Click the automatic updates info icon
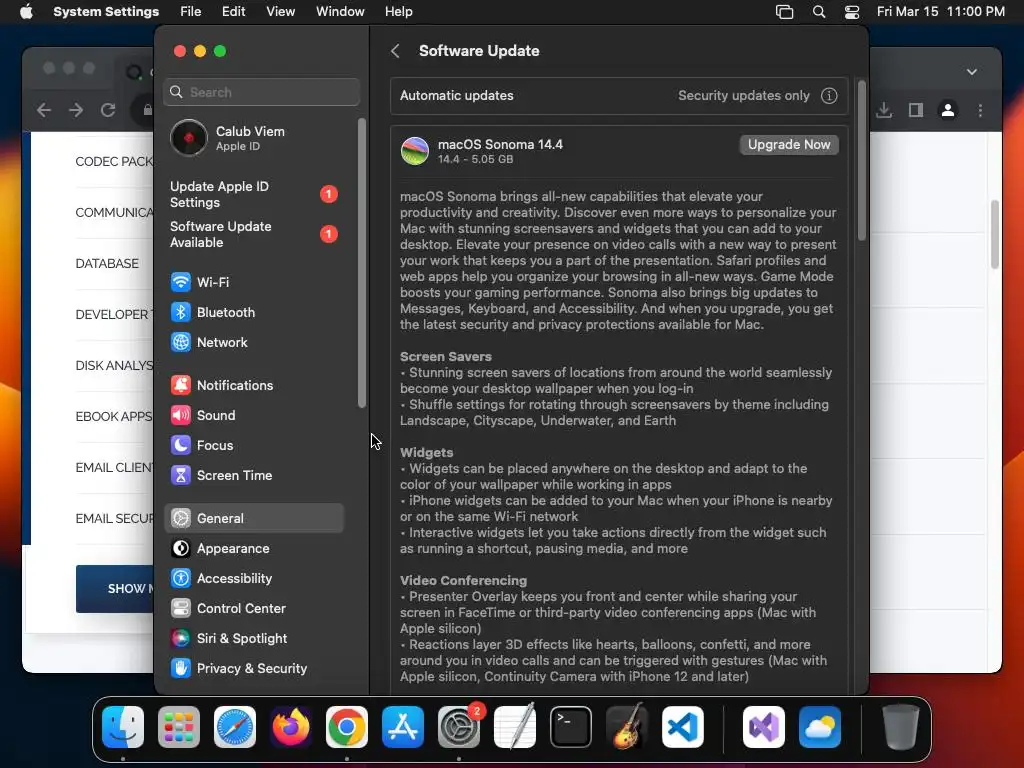 pos(829,96)
